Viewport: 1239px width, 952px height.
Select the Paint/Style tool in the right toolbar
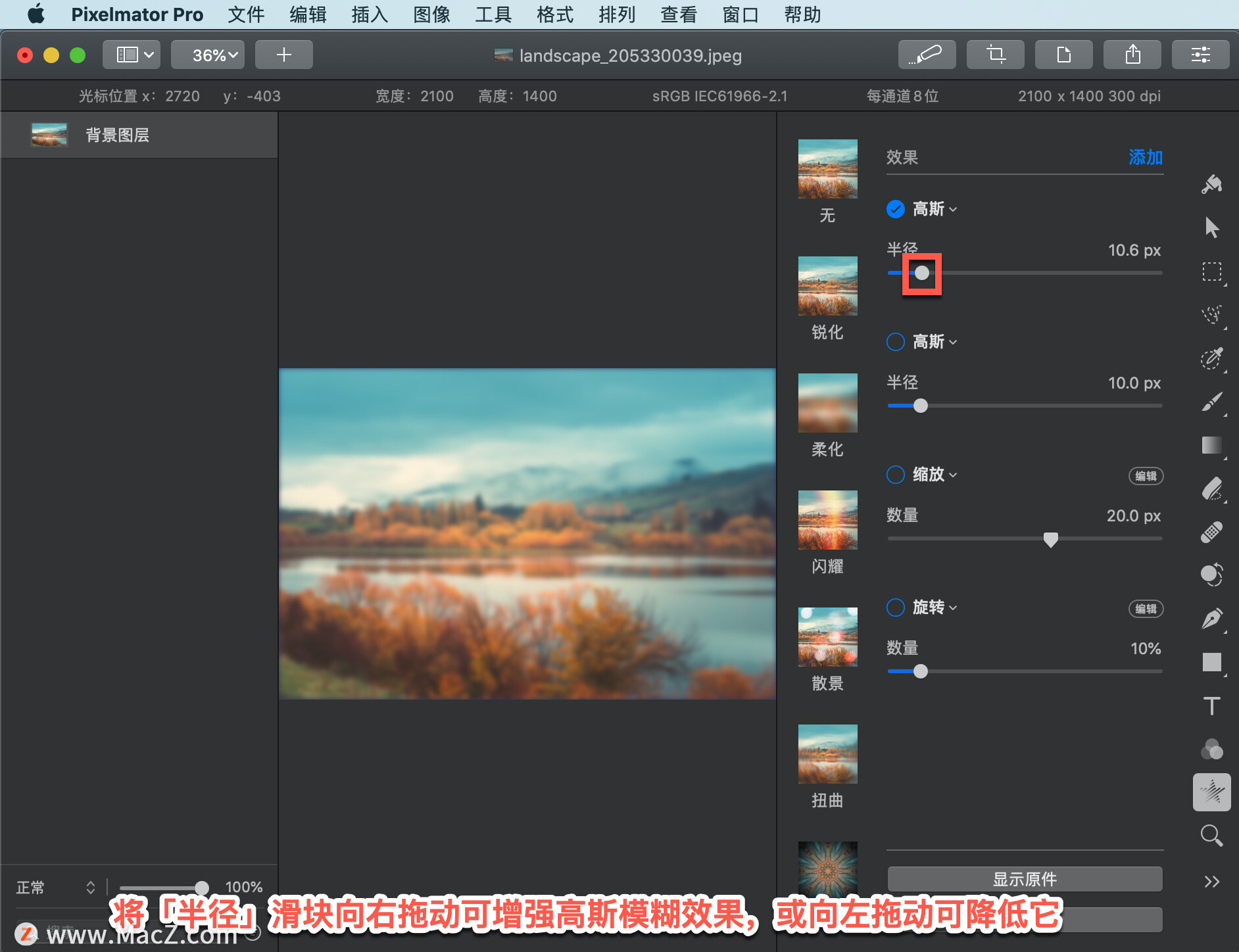point(1211,184)
